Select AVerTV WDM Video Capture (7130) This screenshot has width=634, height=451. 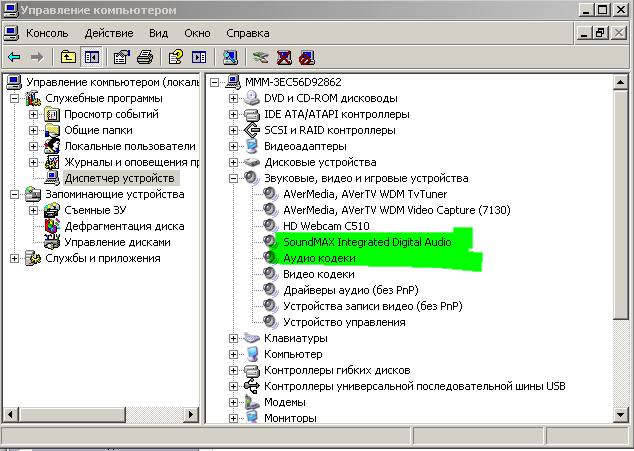click(x=397, y=210)
